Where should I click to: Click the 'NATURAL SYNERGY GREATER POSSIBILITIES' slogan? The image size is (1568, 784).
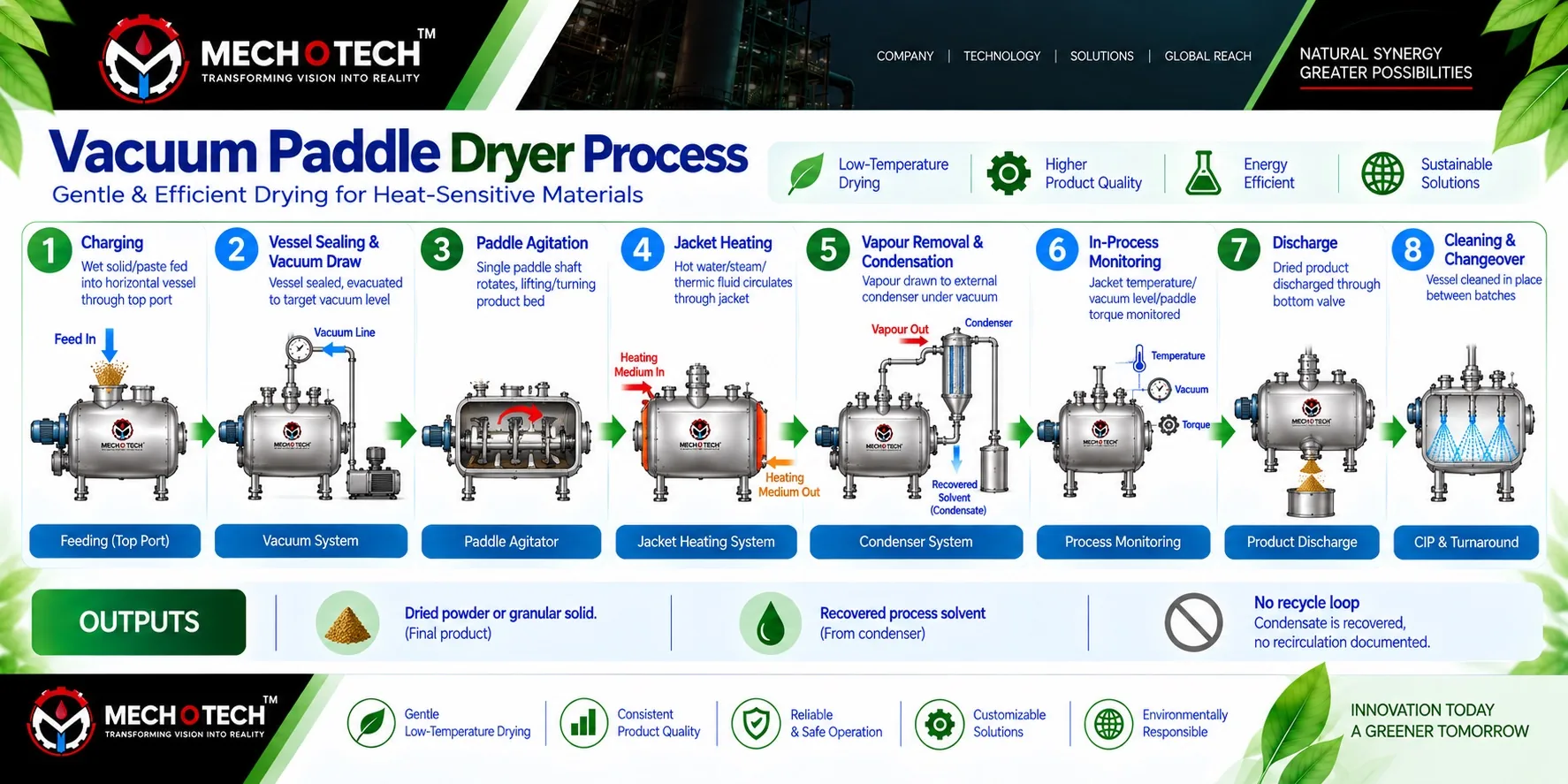click(x=1386, y=63)
